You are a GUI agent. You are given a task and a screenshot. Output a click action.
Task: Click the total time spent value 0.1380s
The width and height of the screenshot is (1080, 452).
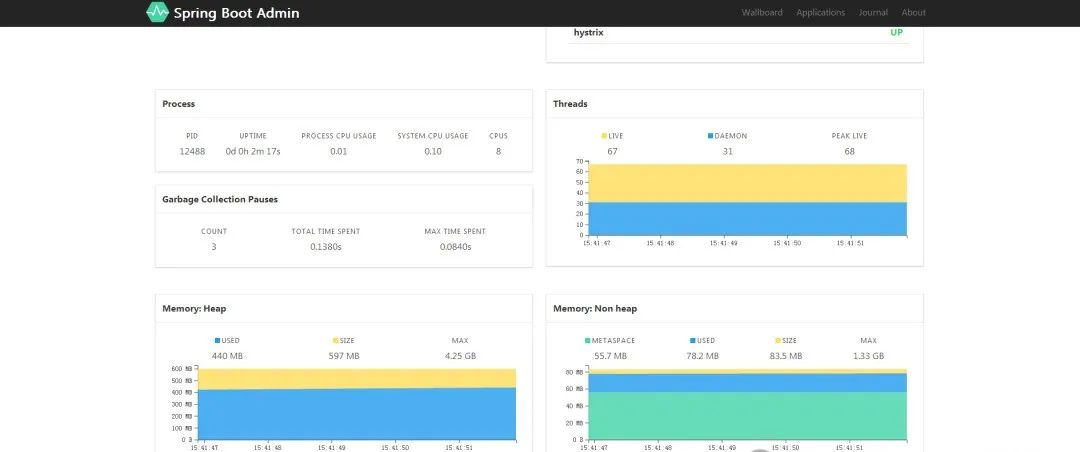pos(326,247)
